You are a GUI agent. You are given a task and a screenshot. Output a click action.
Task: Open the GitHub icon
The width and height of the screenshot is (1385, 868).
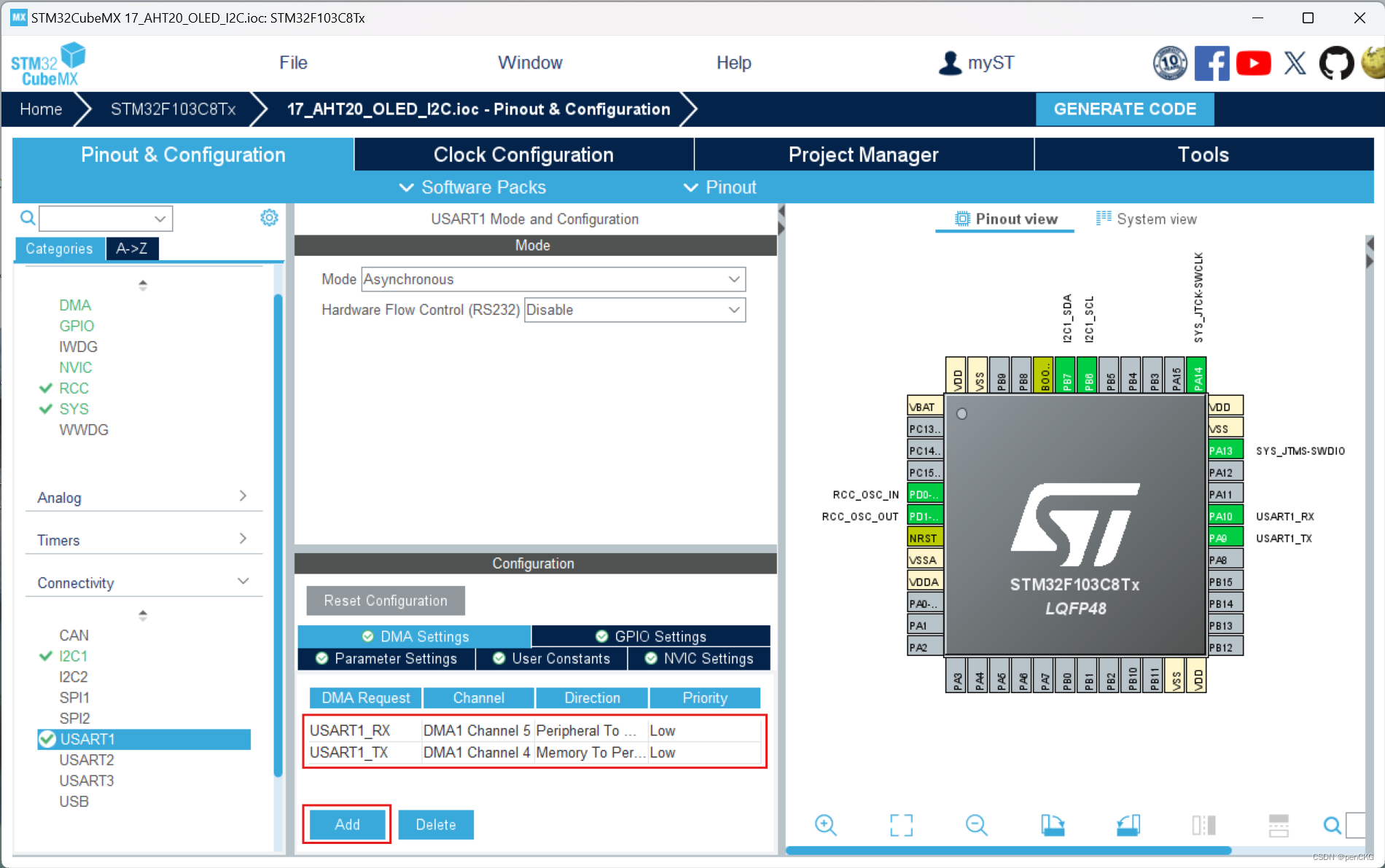point(1336,63)
